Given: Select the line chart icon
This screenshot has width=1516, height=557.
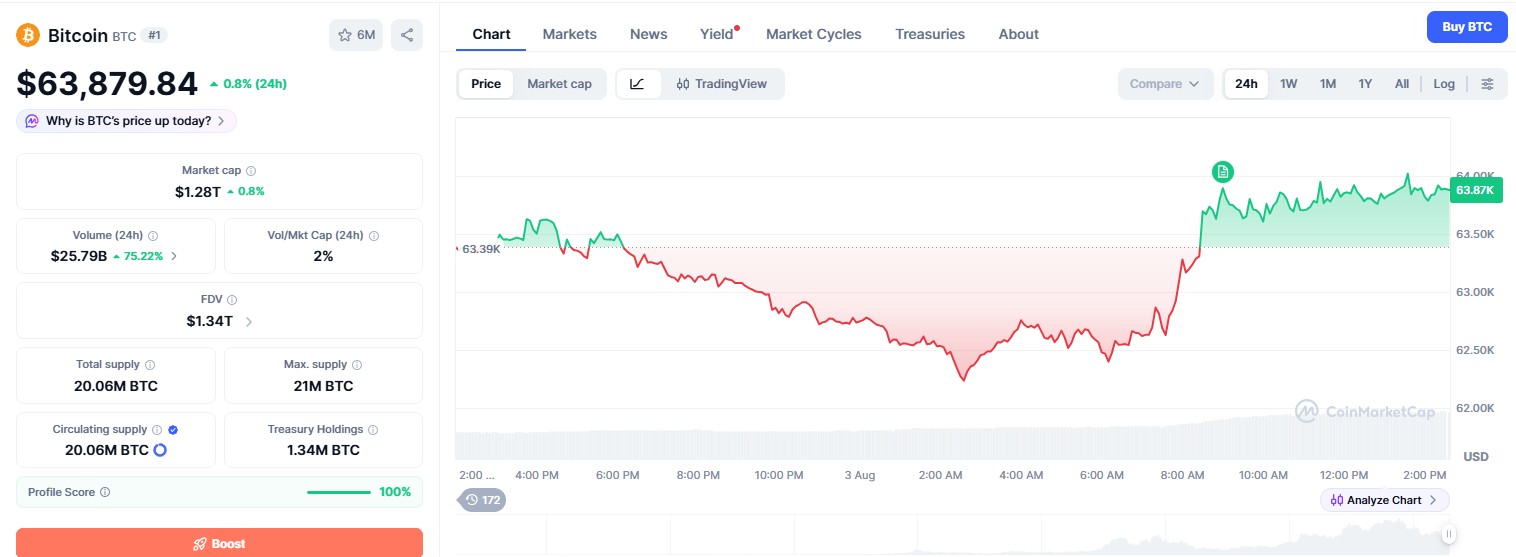Looking at the screenshot, I should coord(637,84).
